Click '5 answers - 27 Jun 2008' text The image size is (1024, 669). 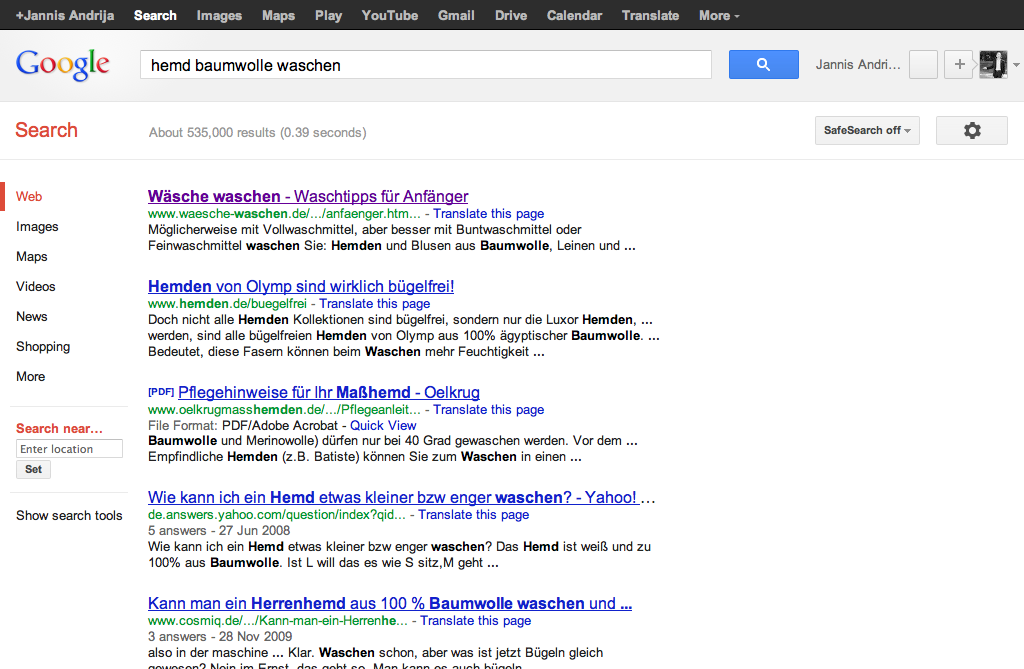pyautogui.click(x=219, y=530)
